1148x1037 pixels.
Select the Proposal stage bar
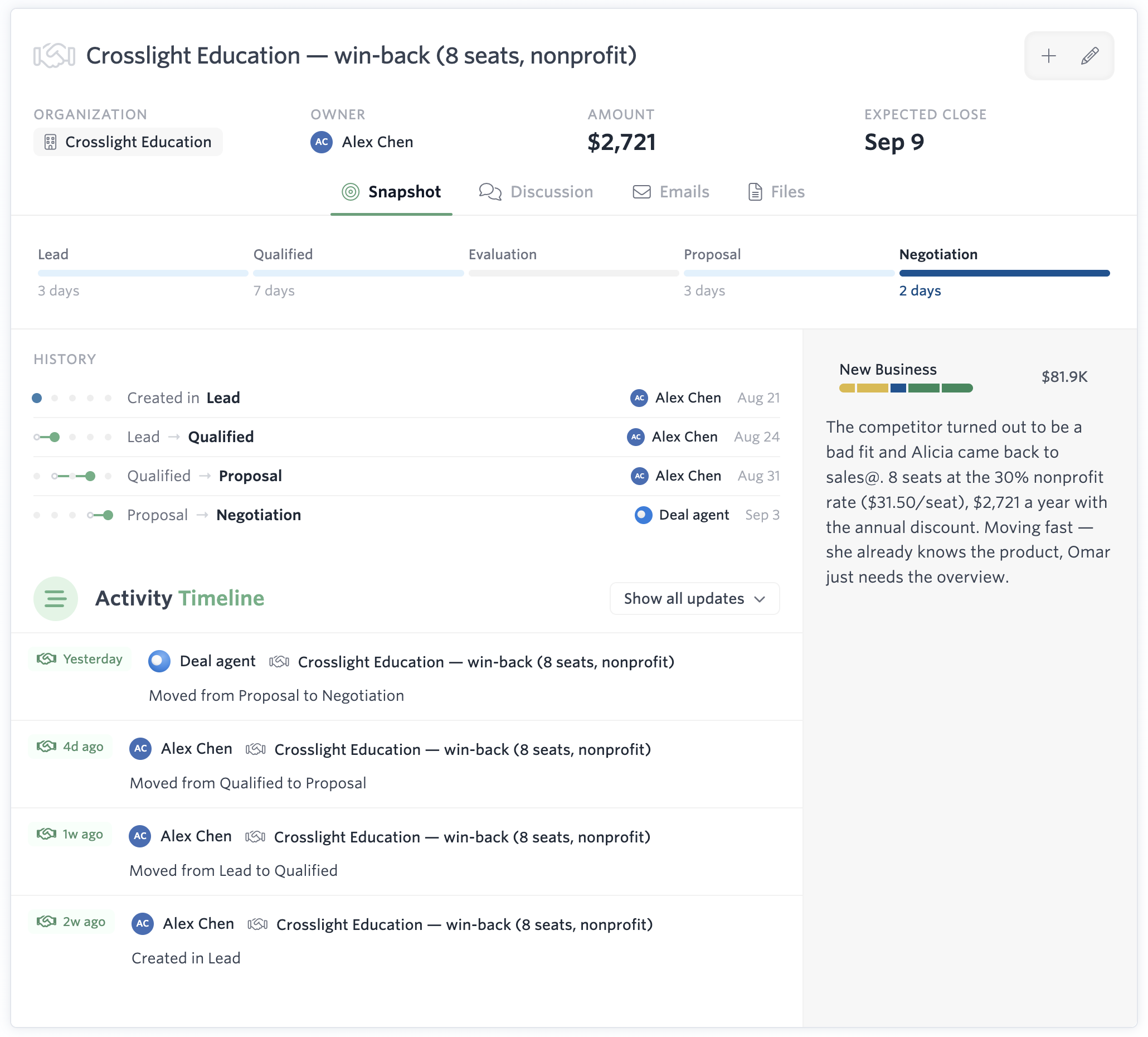[789, 274]
